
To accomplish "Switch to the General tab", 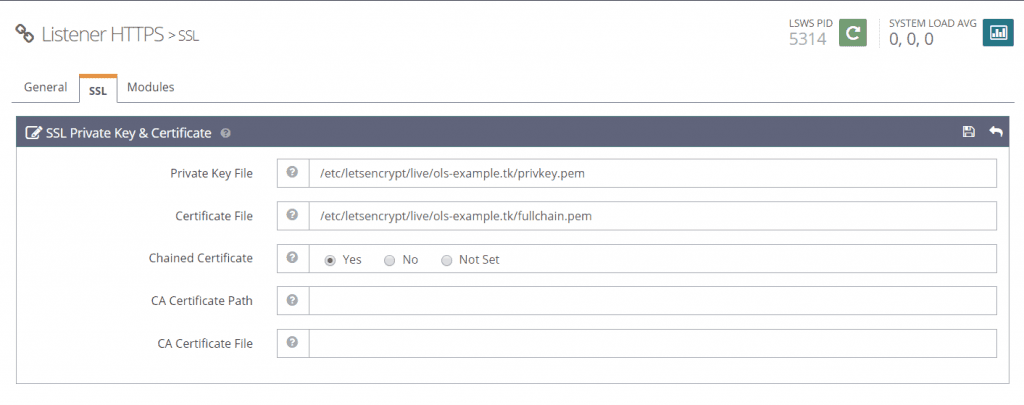I will click(45, 87).
